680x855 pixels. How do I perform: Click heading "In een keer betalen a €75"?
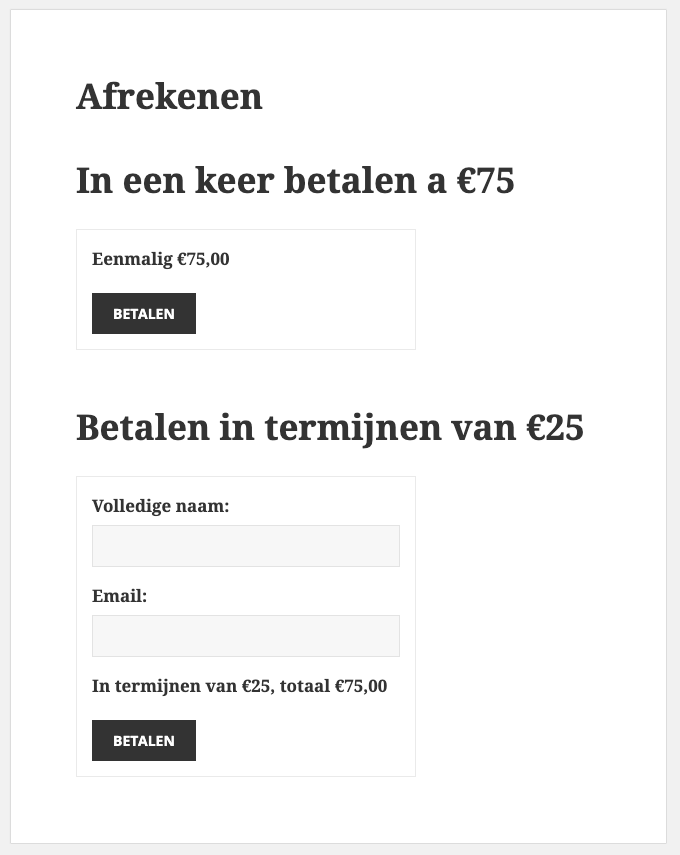(x=295, y=181)
